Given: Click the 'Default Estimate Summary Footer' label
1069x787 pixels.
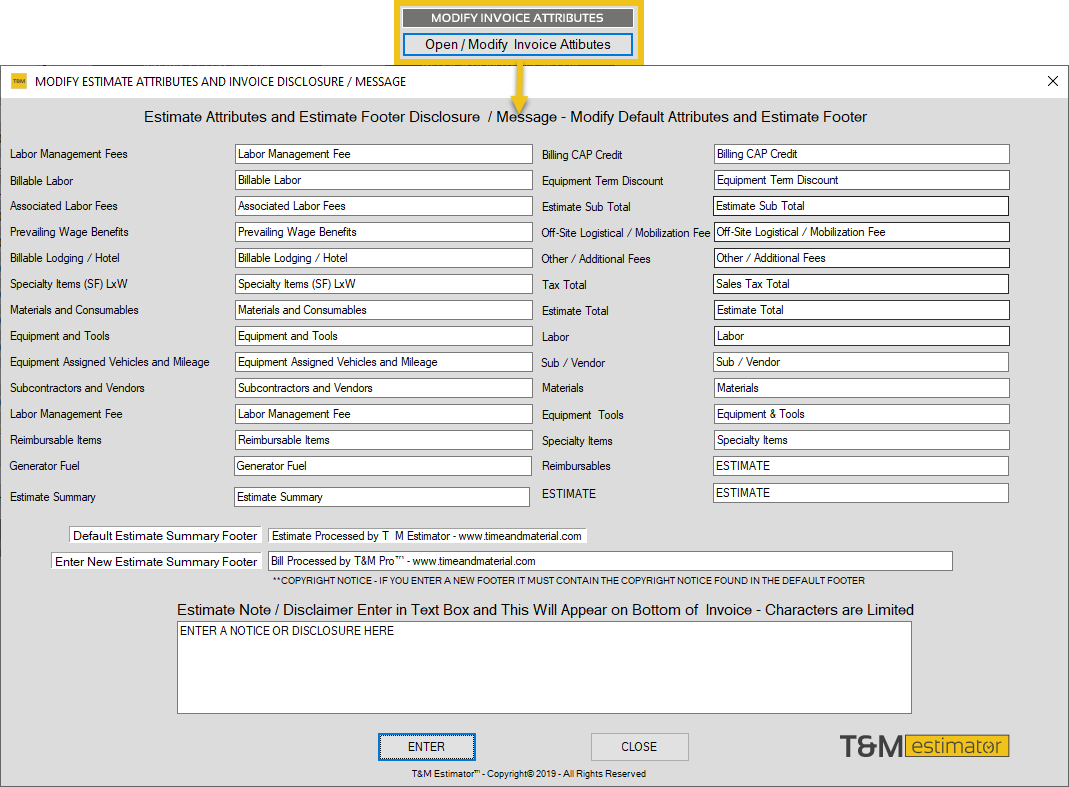Looking at the screenshot, I should (165, 536).
